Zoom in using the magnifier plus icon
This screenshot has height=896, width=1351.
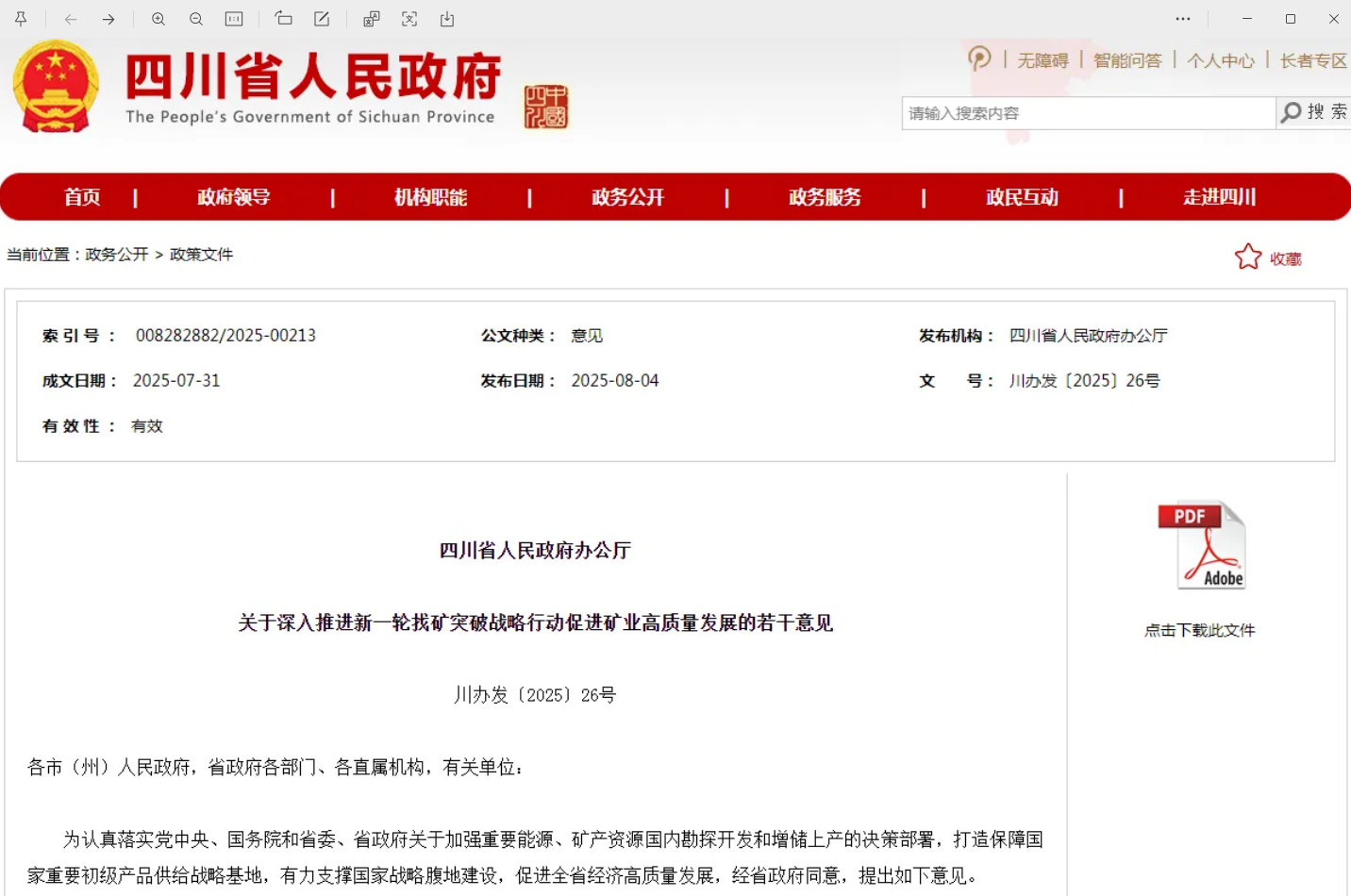(158, 19)
